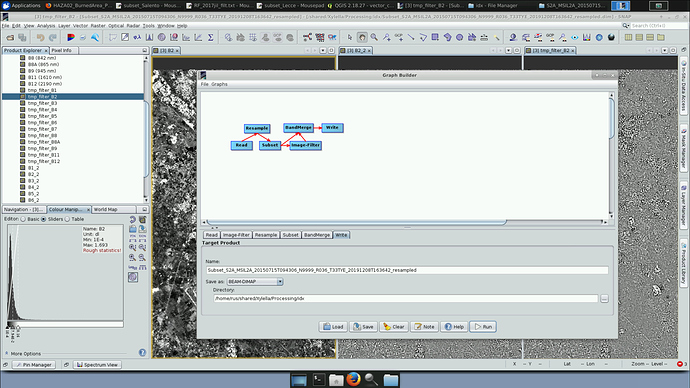
Task: Click the Save button in Graph Builder
Action: click(363, 327)
